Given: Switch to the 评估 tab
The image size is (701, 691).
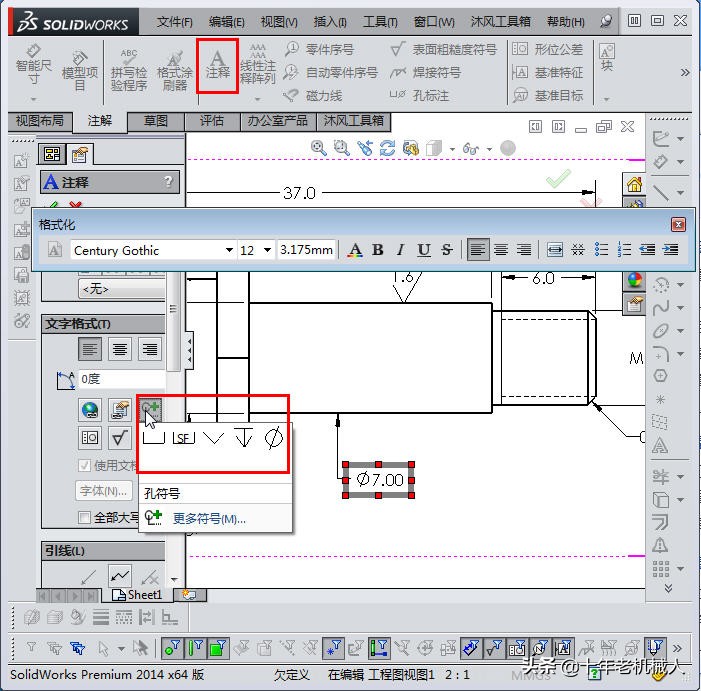Looking at the screenshot, I should (211, 121).
